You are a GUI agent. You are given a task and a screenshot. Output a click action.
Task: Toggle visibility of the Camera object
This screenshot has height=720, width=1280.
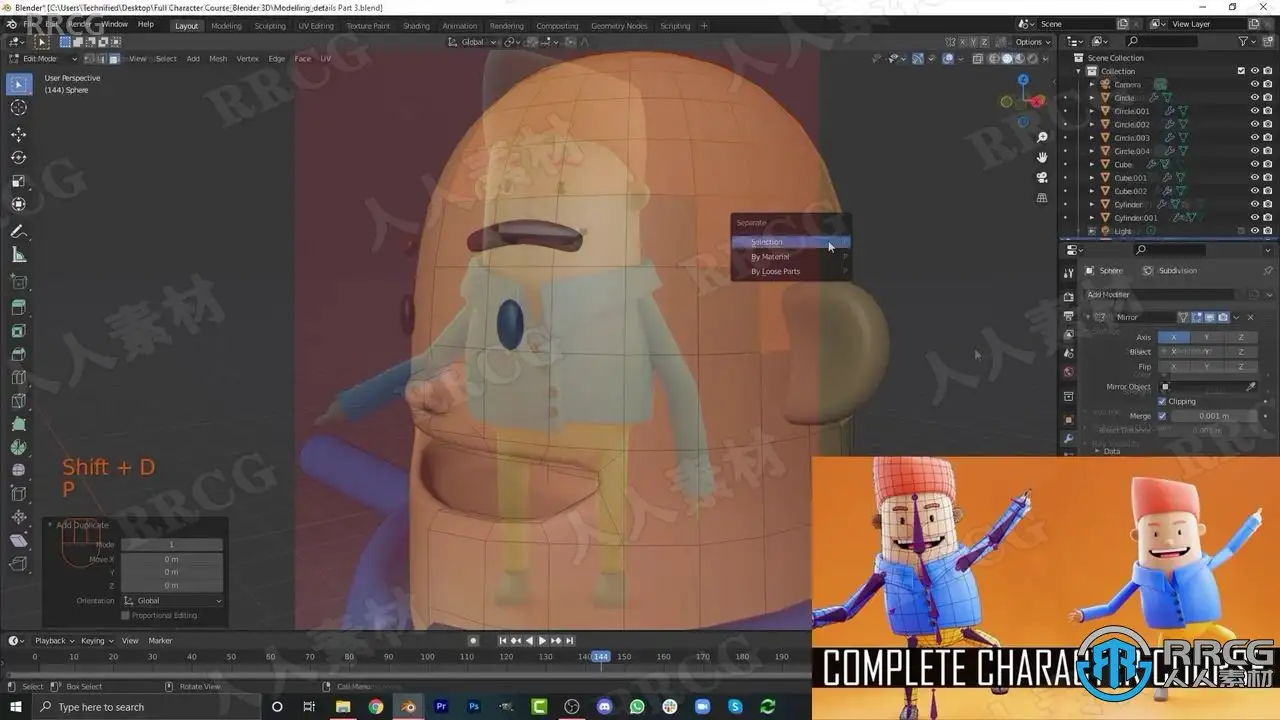(1254, 84)
